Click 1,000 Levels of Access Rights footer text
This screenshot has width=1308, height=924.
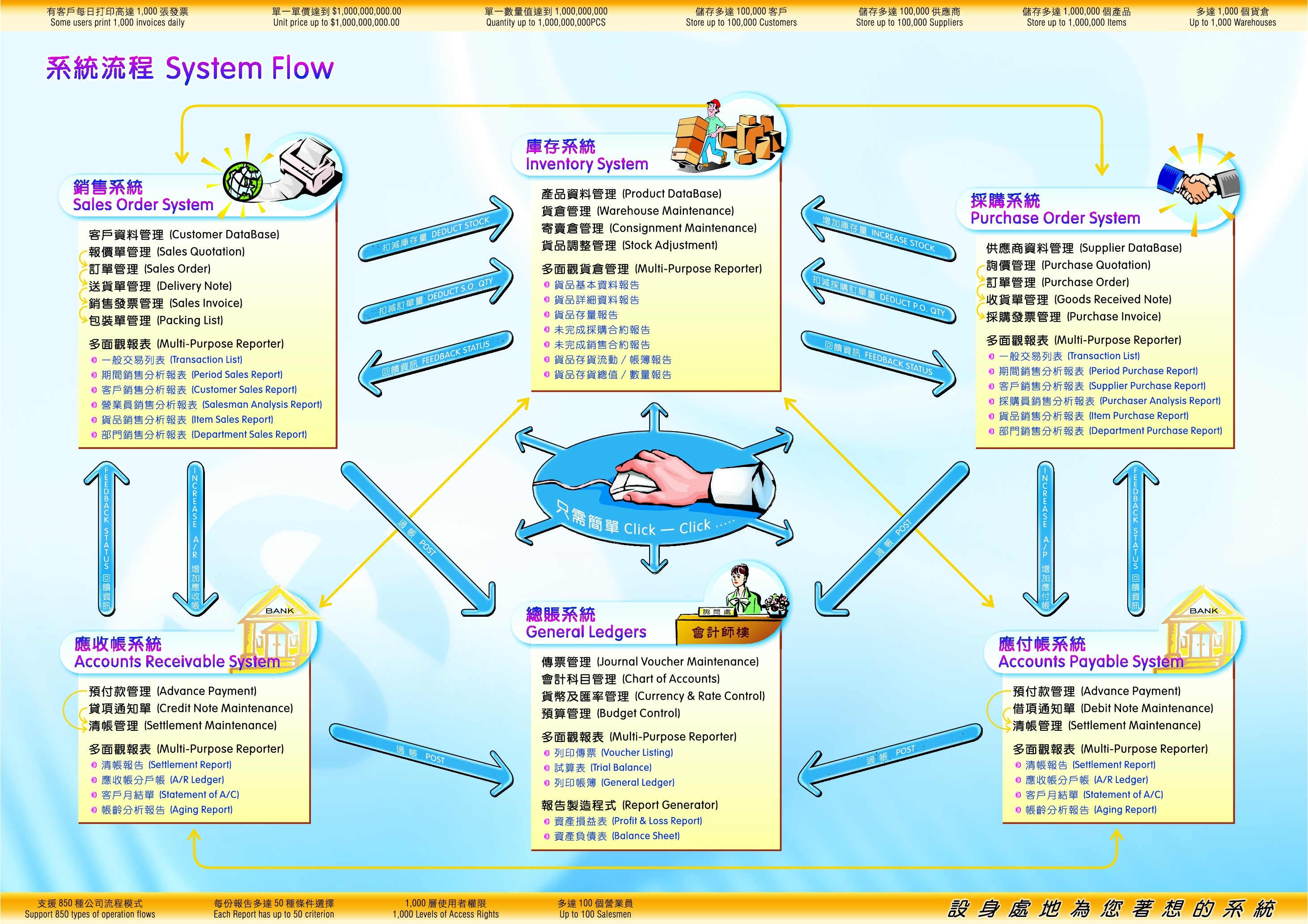[x=446, y=914]
